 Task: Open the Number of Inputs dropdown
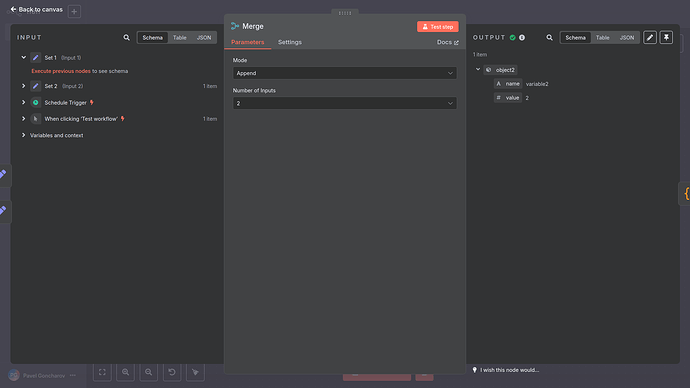click(x=345, y=103)
